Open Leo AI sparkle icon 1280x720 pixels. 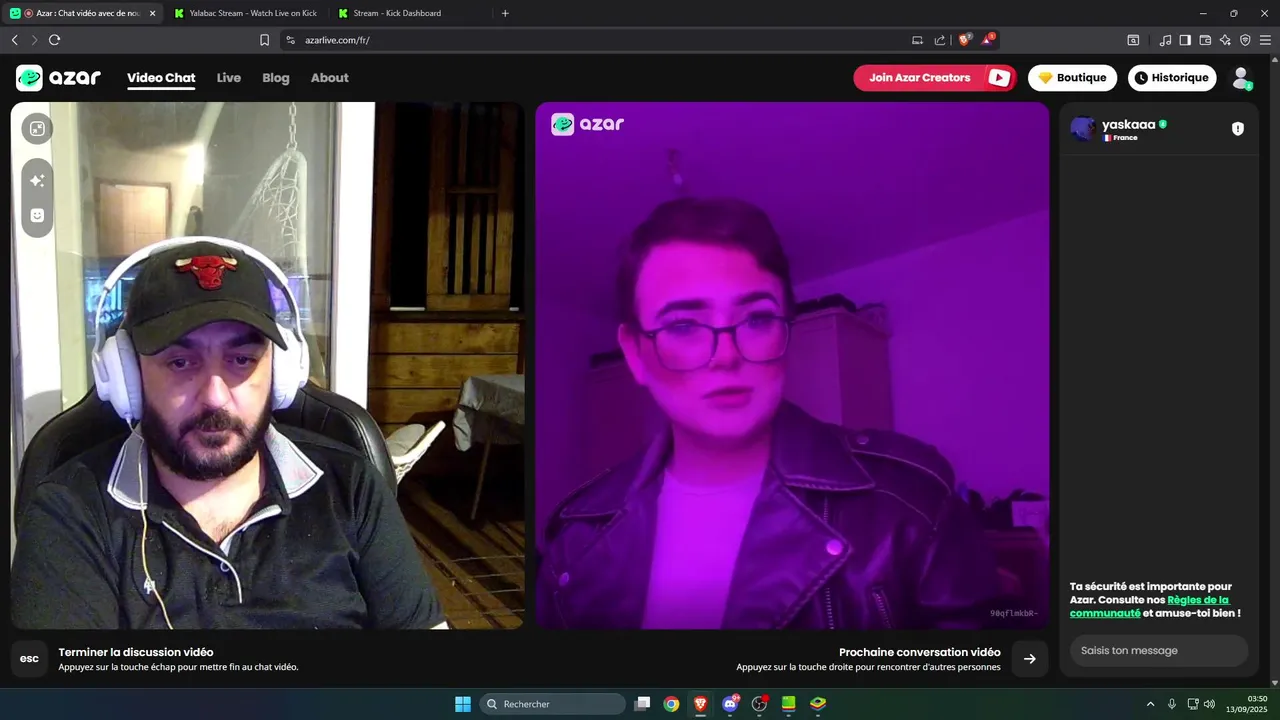1225,40
